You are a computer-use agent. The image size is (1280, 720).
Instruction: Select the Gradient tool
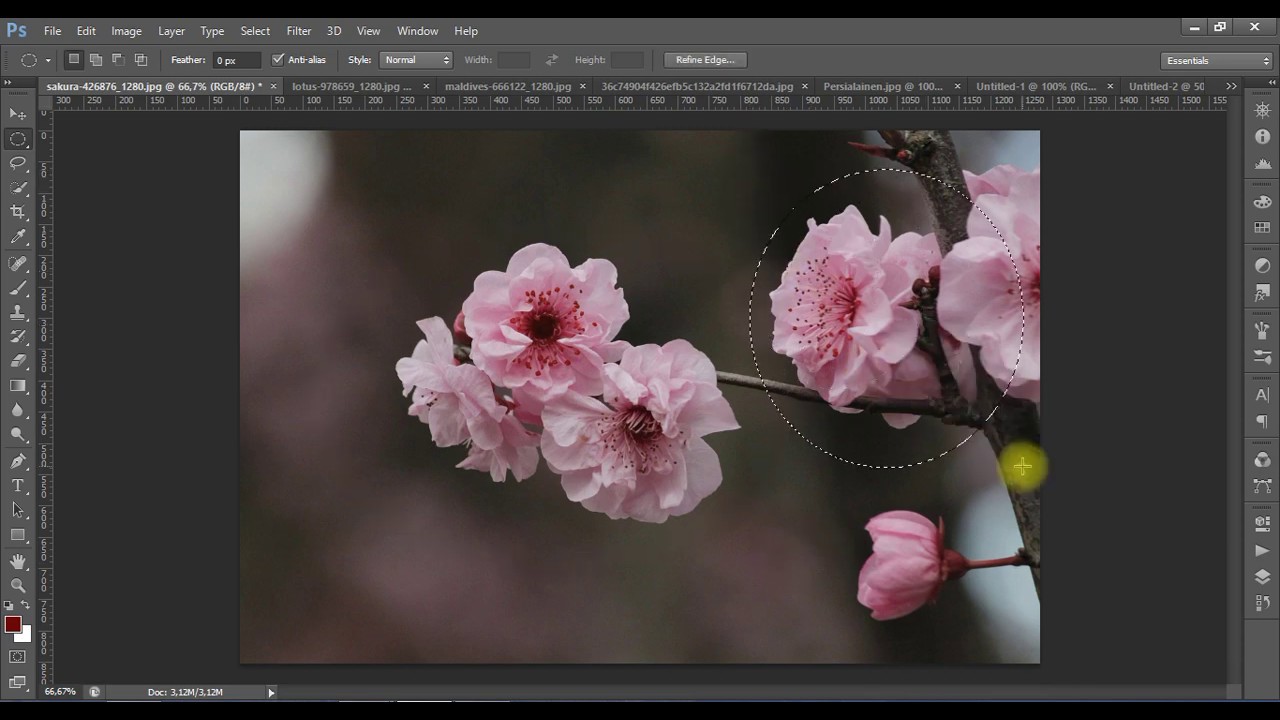click(18, 385)
